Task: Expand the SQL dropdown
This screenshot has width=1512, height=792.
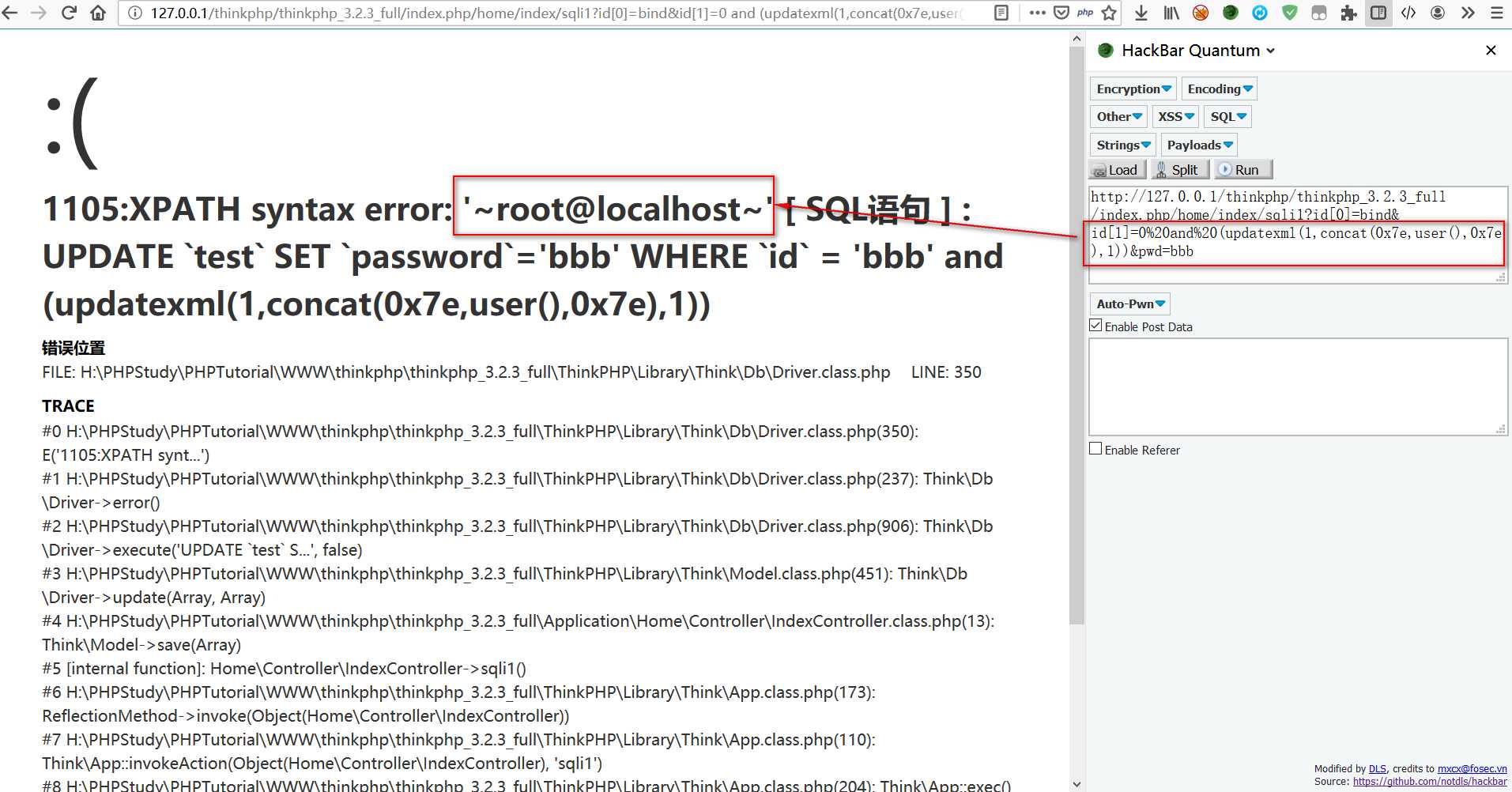Action: pos(1228,116)
